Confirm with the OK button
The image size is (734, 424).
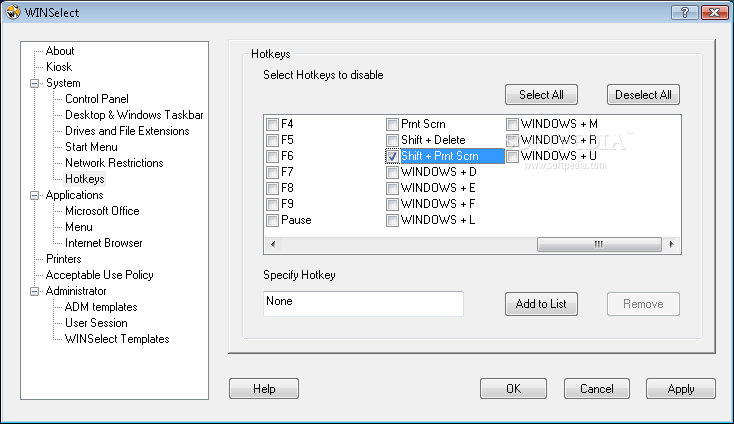[513, 389]
